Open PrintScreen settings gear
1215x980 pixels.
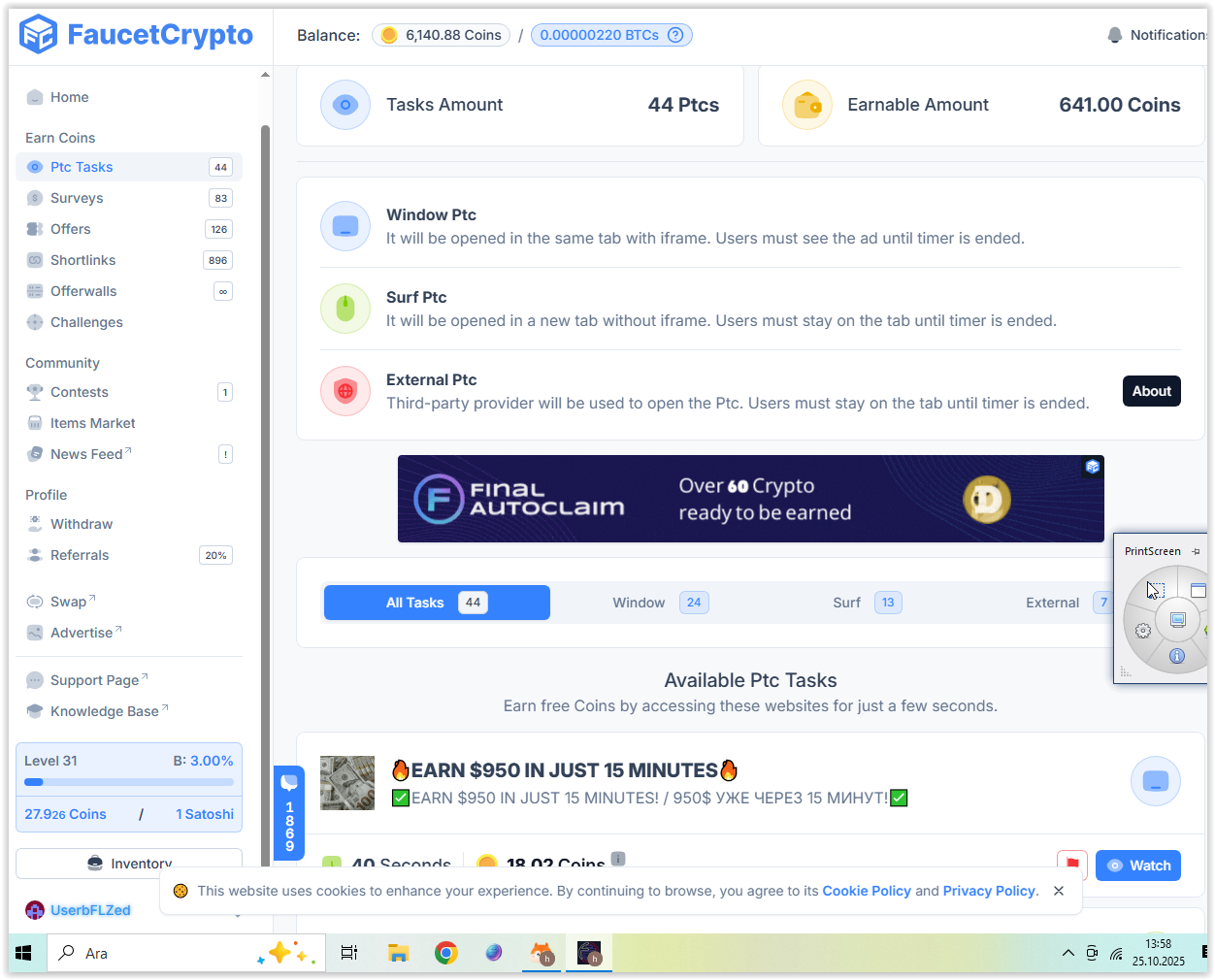pyautogui.click(x=1143, y=631)
